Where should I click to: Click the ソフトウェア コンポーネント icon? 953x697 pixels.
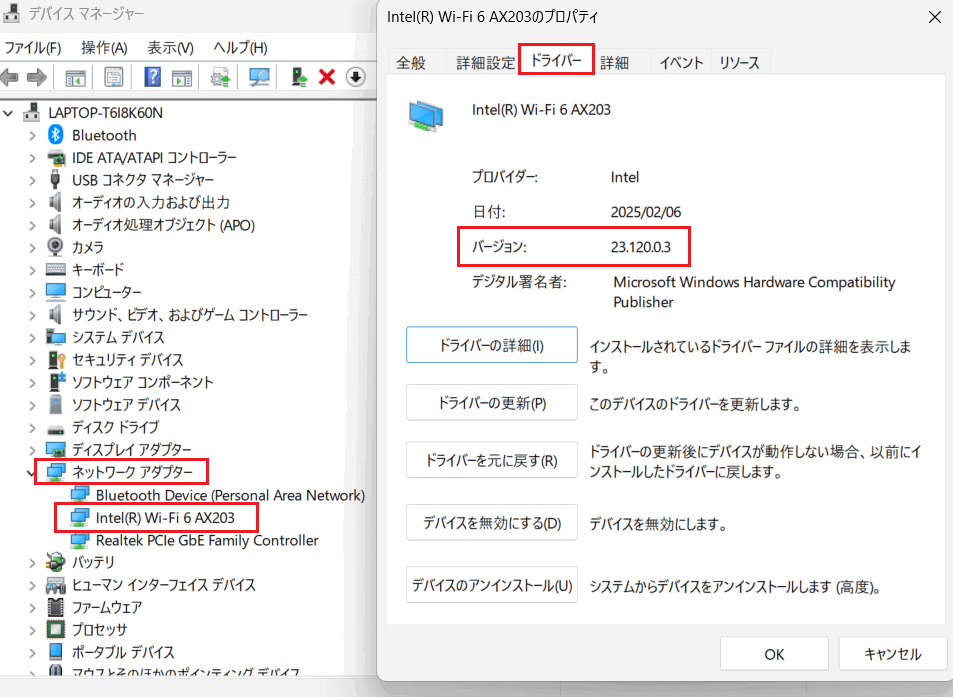tap(57, 382)
